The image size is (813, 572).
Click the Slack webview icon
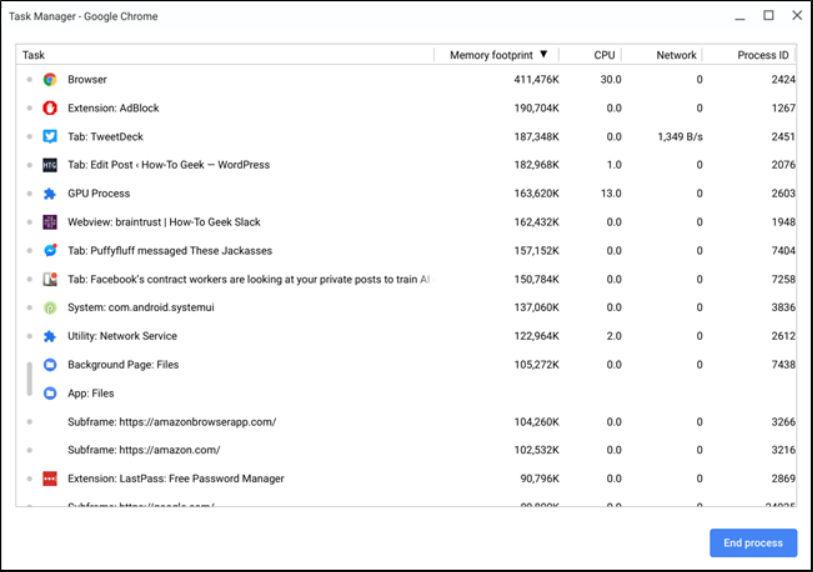click(x=50, y=222)
